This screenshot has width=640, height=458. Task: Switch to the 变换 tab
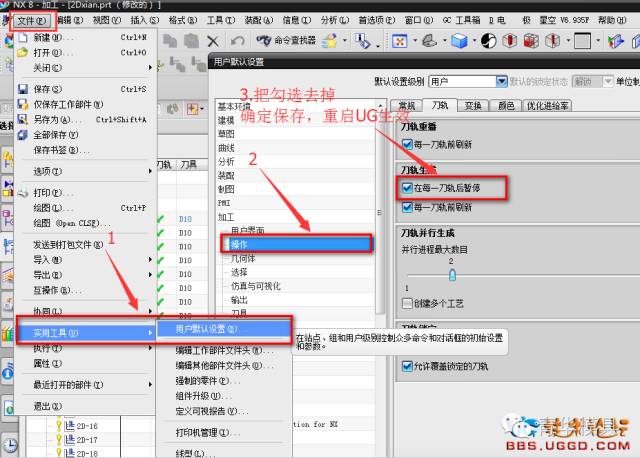[473, 106]
